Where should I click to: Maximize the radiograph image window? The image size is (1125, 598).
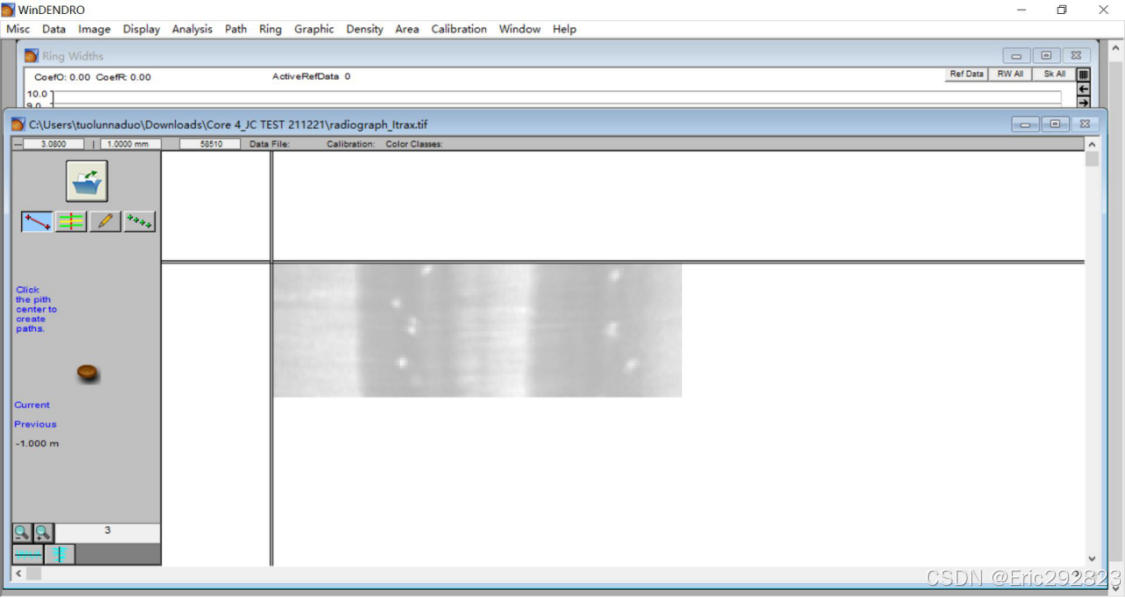click(x=1055, y=124)
